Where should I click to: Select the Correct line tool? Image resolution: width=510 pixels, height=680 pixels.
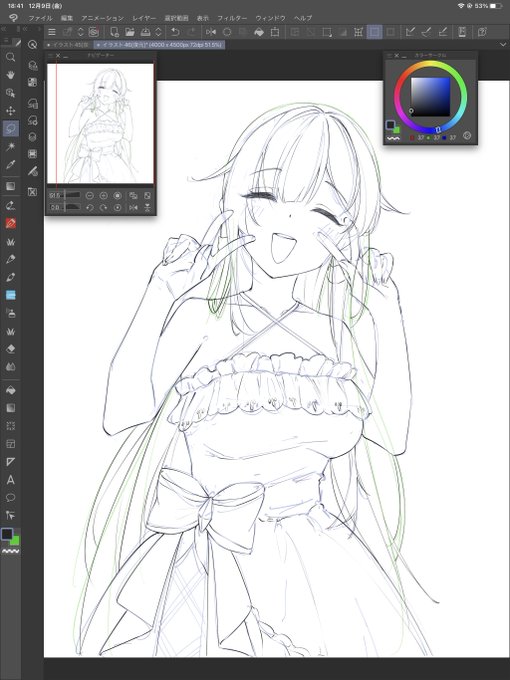coord(11,515)
